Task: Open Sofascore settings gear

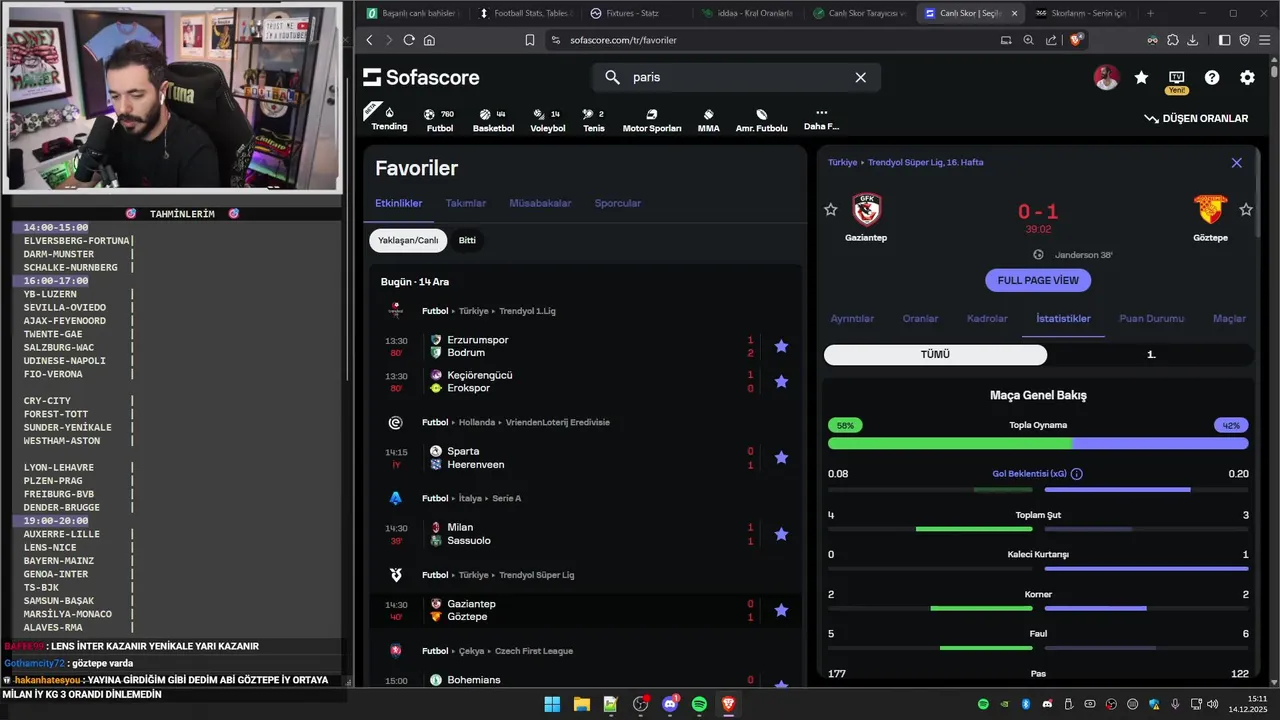Action: (1247, 77)
